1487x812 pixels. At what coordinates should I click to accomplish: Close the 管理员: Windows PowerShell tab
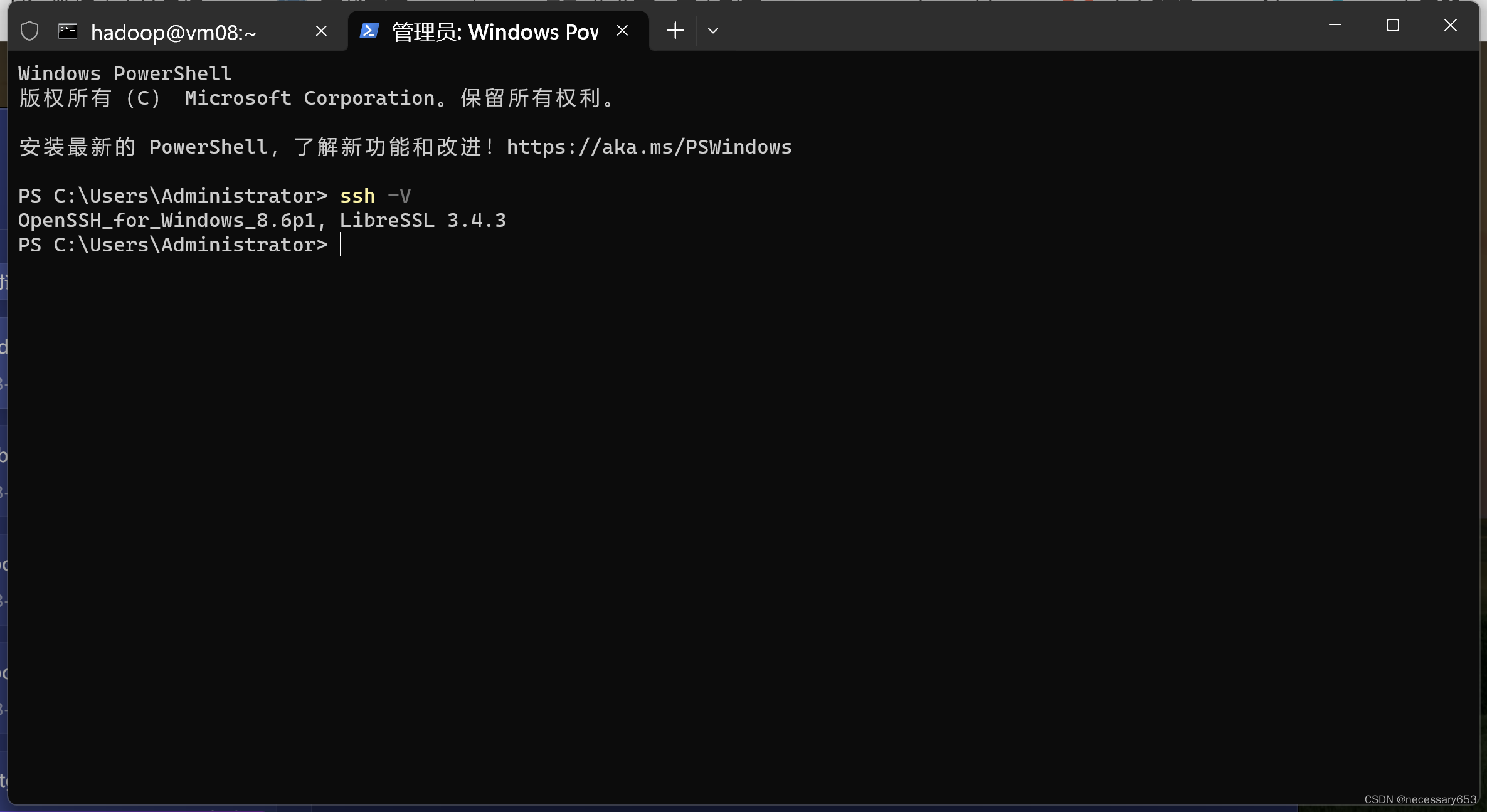[622, 31]
